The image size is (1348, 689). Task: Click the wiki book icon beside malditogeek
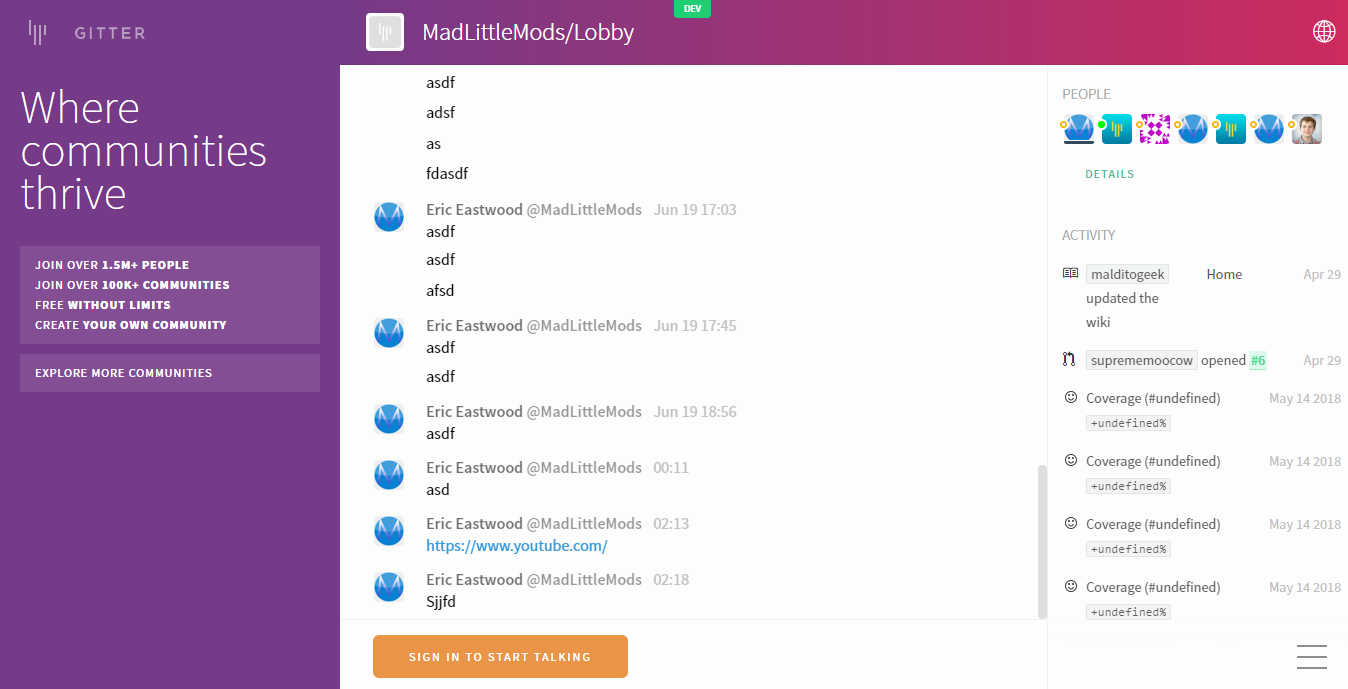tap(1070, 273)
